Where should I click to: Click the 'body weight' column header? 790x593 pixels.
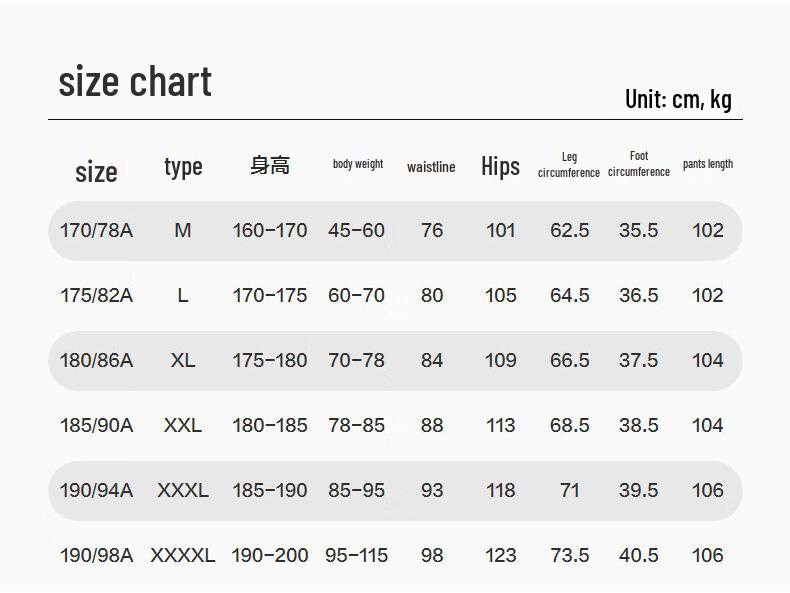358,164
